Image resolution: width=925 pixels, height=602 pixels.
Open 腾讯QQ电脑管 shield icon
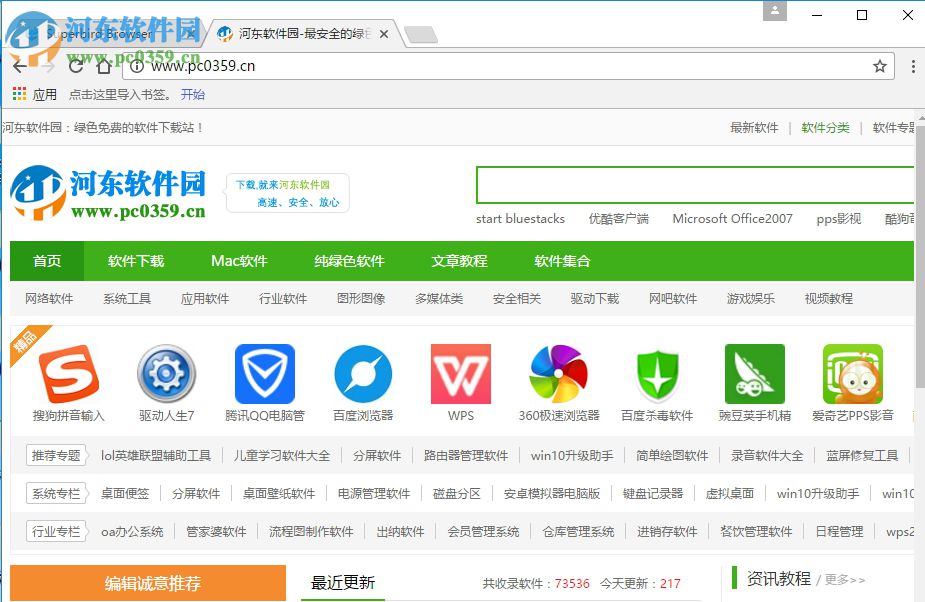coord(264,374)
